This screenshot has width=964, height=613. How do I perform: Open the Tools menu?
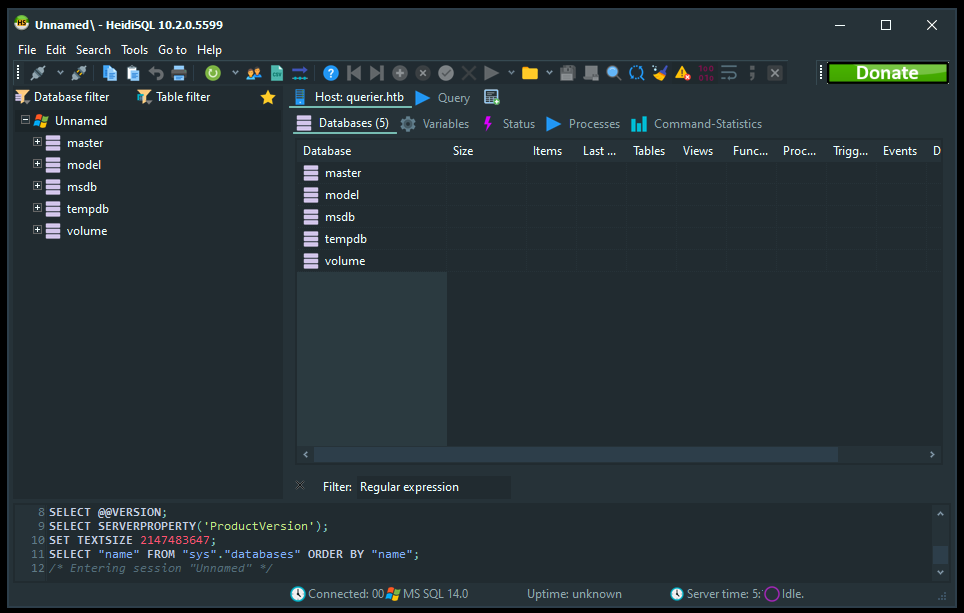[134, 49]
